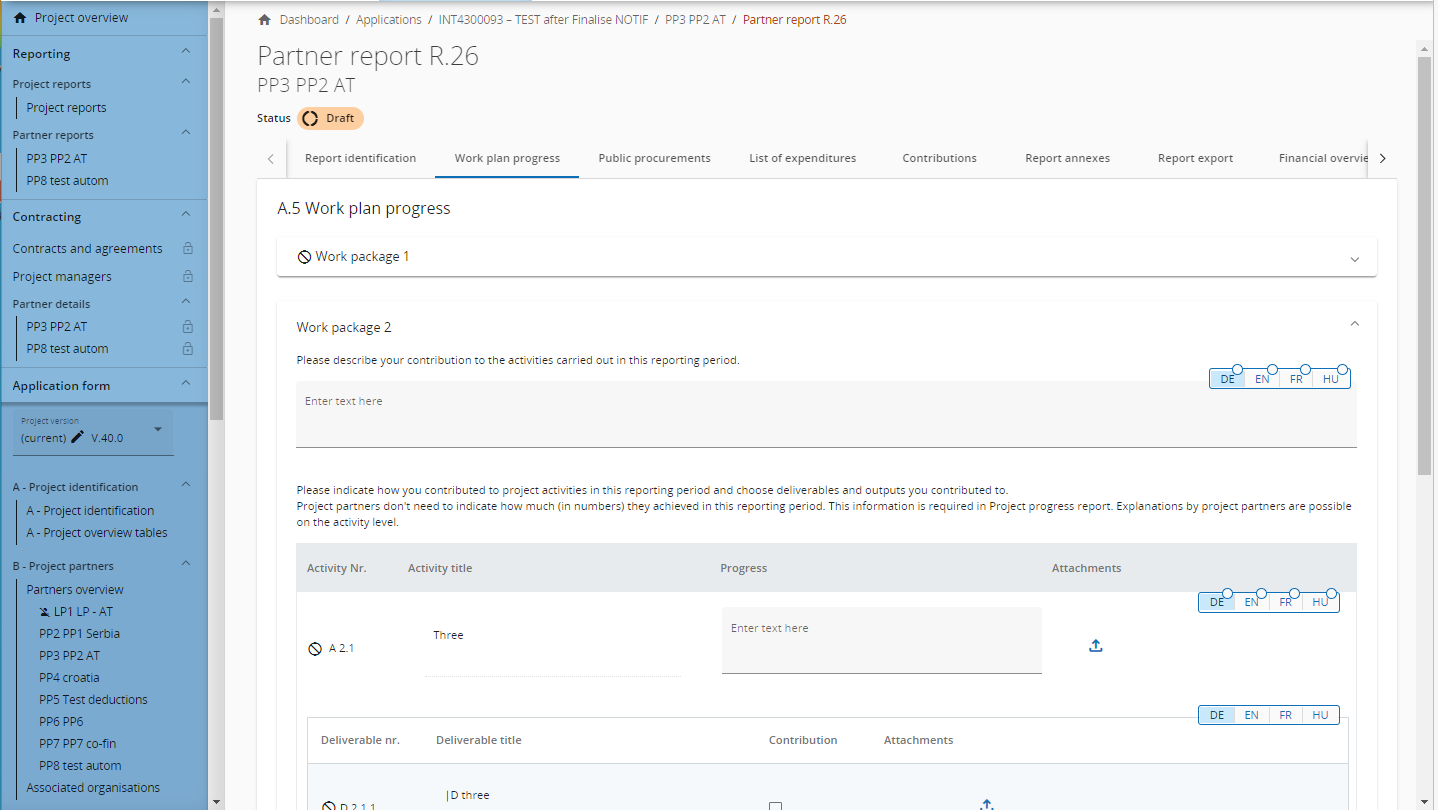This screenshot has height=810, width=1438.
Task: Select HU language for the activity progress field
Action: (1320, 602)
